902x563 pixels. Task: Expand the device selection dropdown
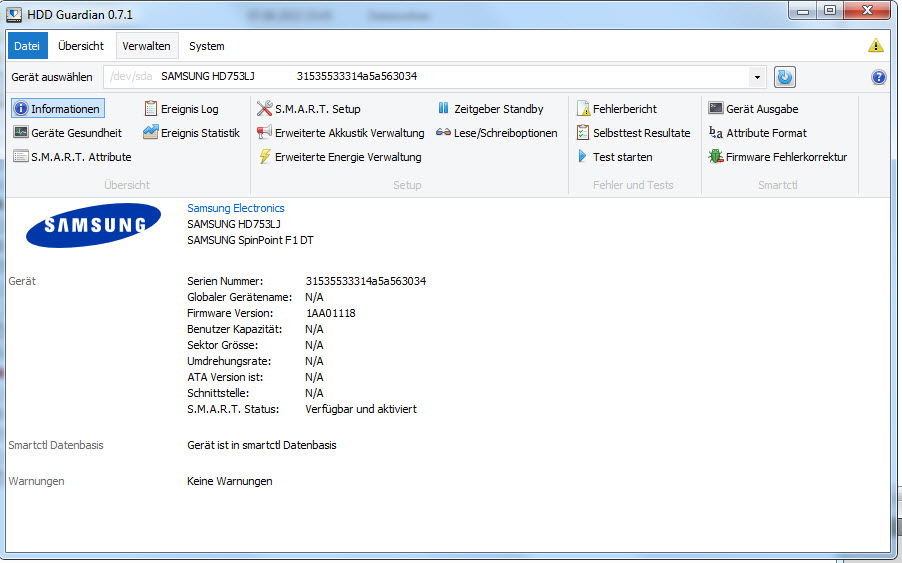(757, 77)
